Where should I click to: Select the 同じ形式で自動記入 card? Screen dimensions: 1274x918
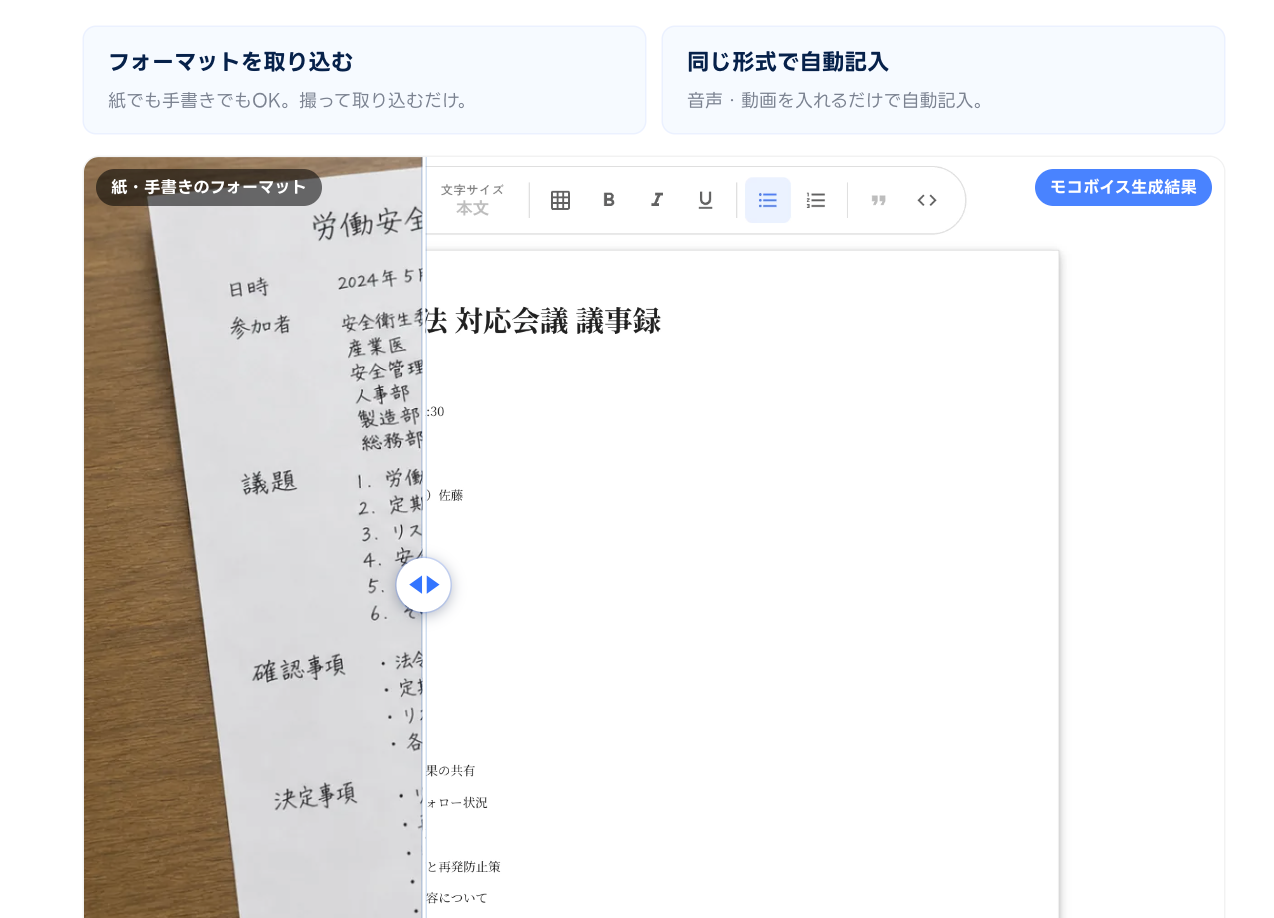pyautogui.click(x=943, y=80)
